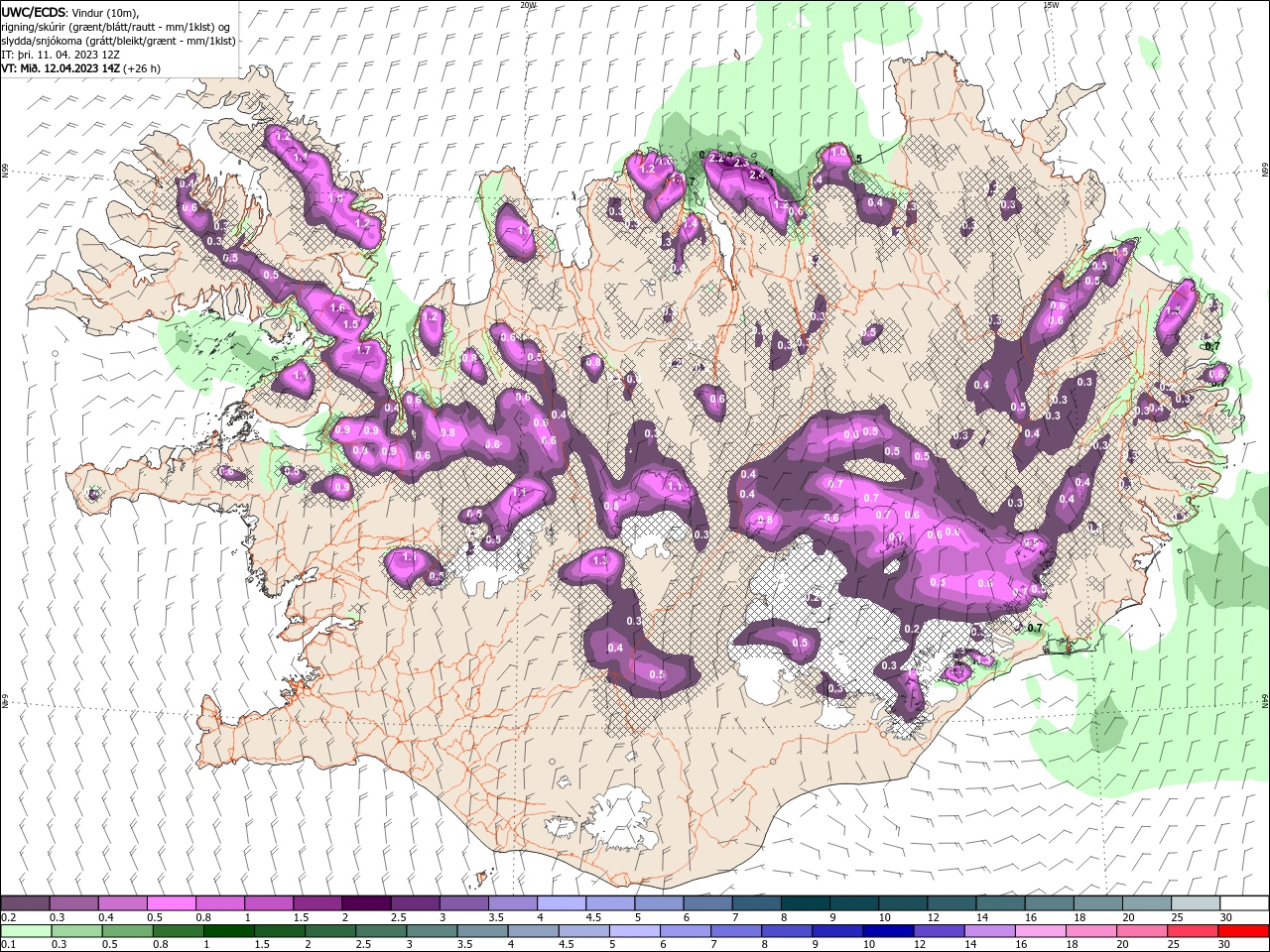
Task: Click the 'VT: Mið. 12.04.2023 14Z (+26 h)' text
Action: point(81,67)
